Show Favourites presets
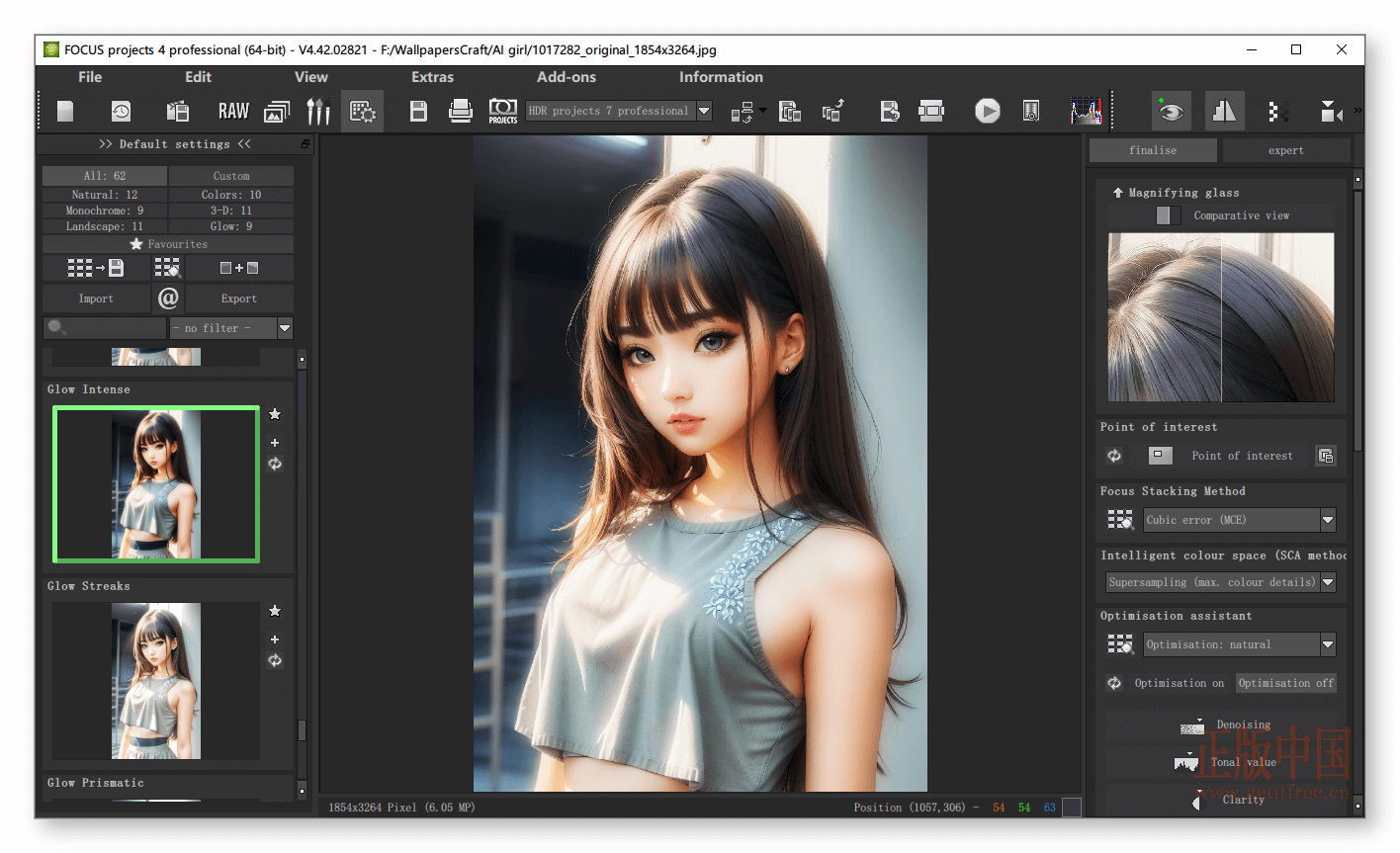The height and width of the screenshot is (853, 1400). (x=168, y=244)
